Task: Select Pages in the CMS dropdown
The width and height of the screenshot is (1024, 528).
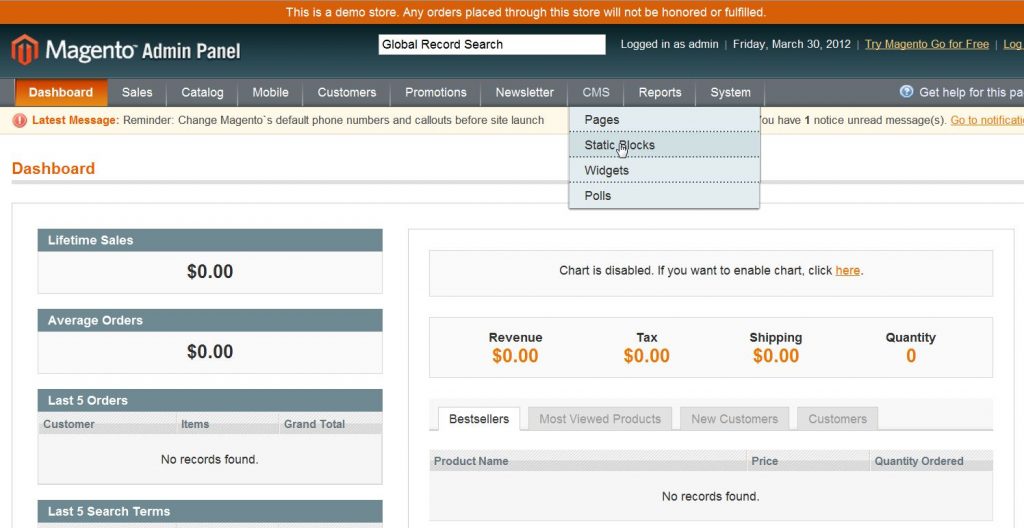Action: click(602, 120)
